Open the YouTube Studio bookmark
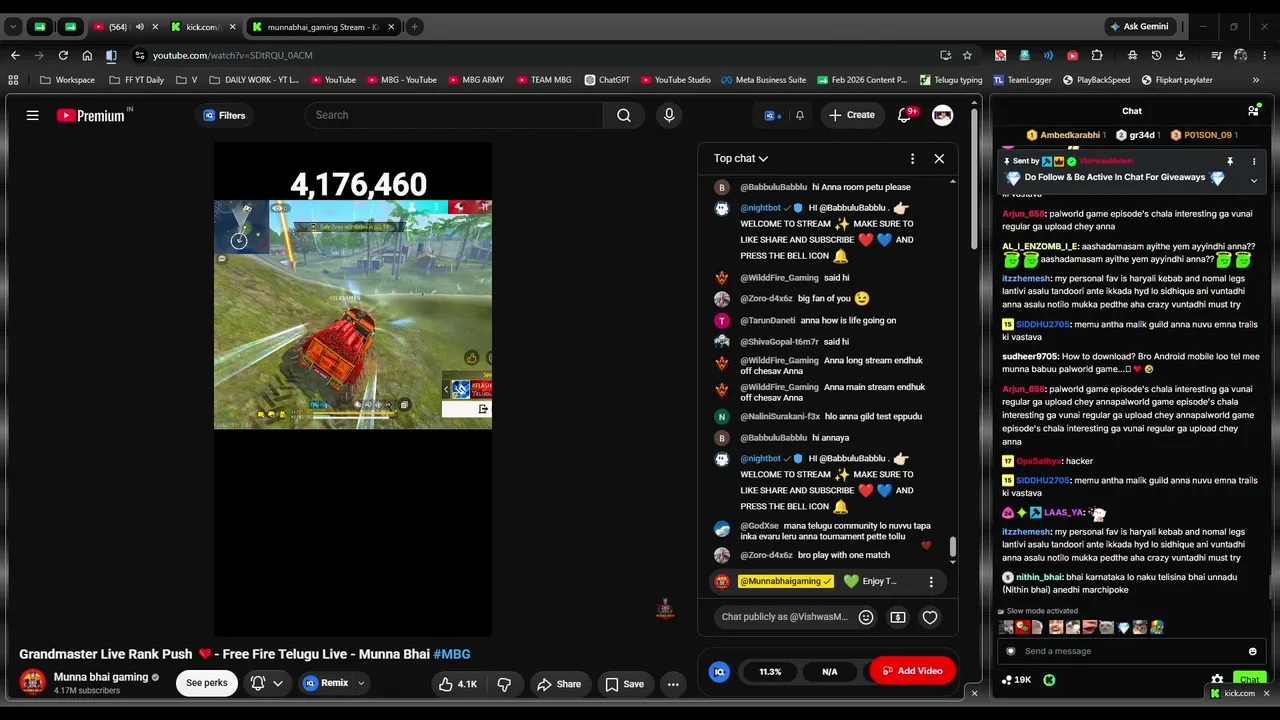The image size is (1280, 720). [675, 80]
